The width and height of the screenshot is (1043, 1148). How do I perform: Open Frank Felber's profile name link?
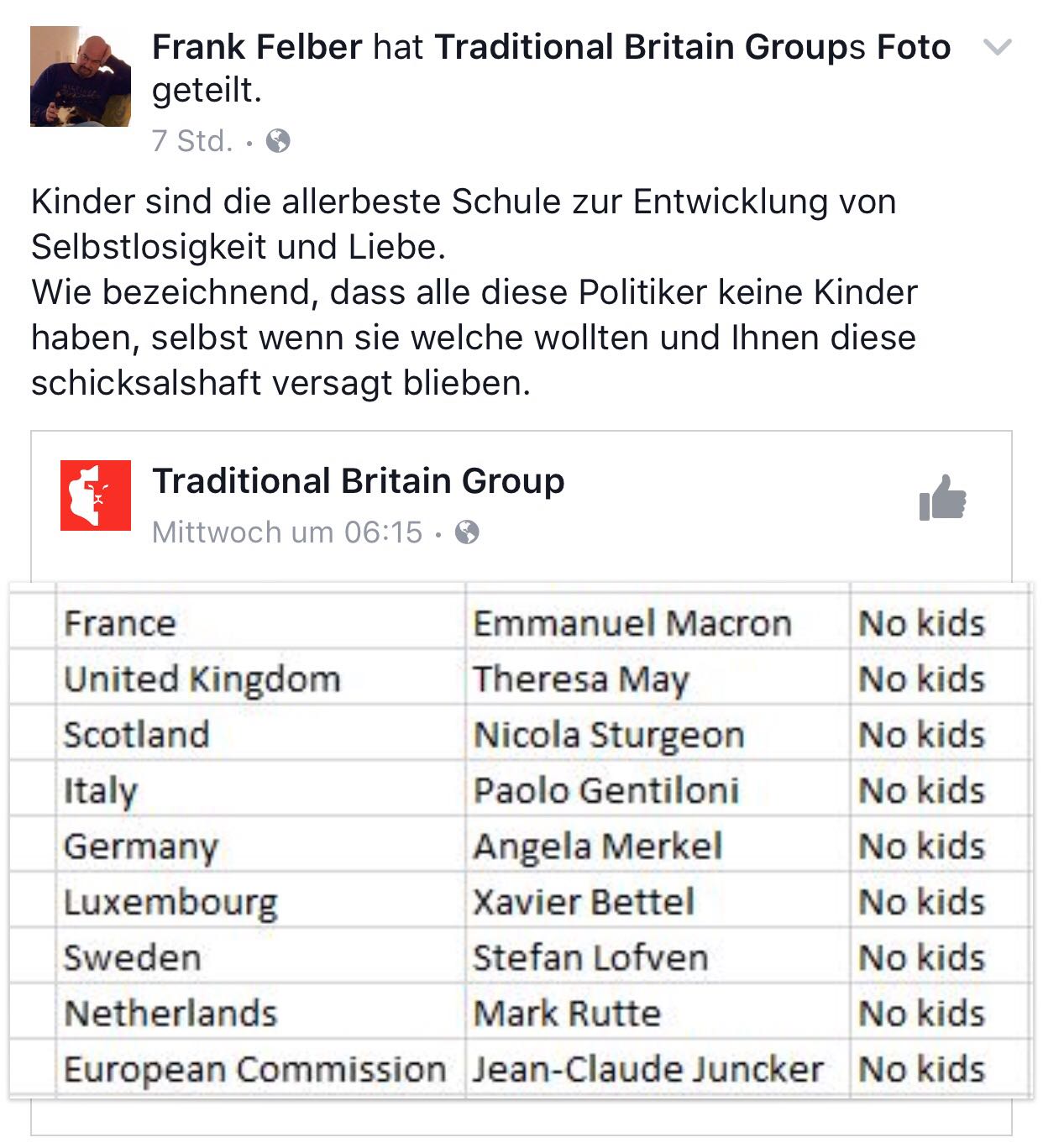click(257, 47)
